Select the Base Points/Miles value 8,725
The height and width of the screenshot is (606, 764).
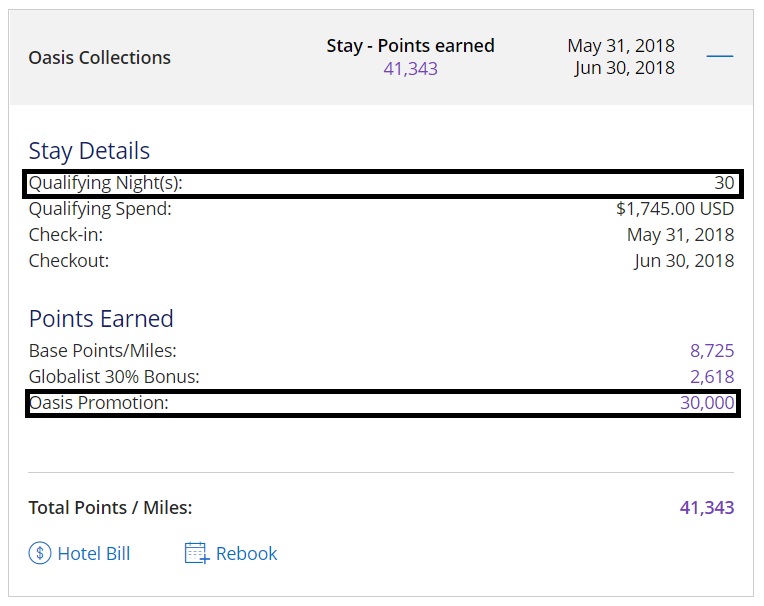(711, 351)
